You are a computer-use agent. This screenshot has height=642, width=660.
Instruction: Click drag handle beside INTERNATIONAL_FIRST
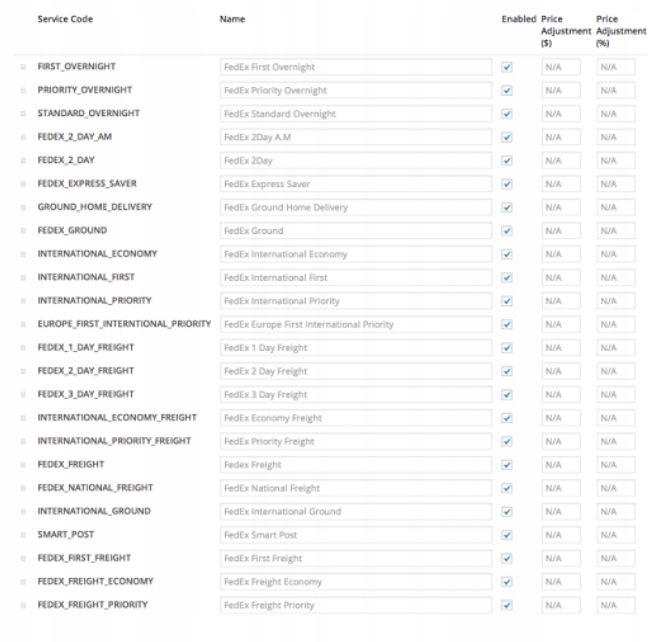point(22,277)
